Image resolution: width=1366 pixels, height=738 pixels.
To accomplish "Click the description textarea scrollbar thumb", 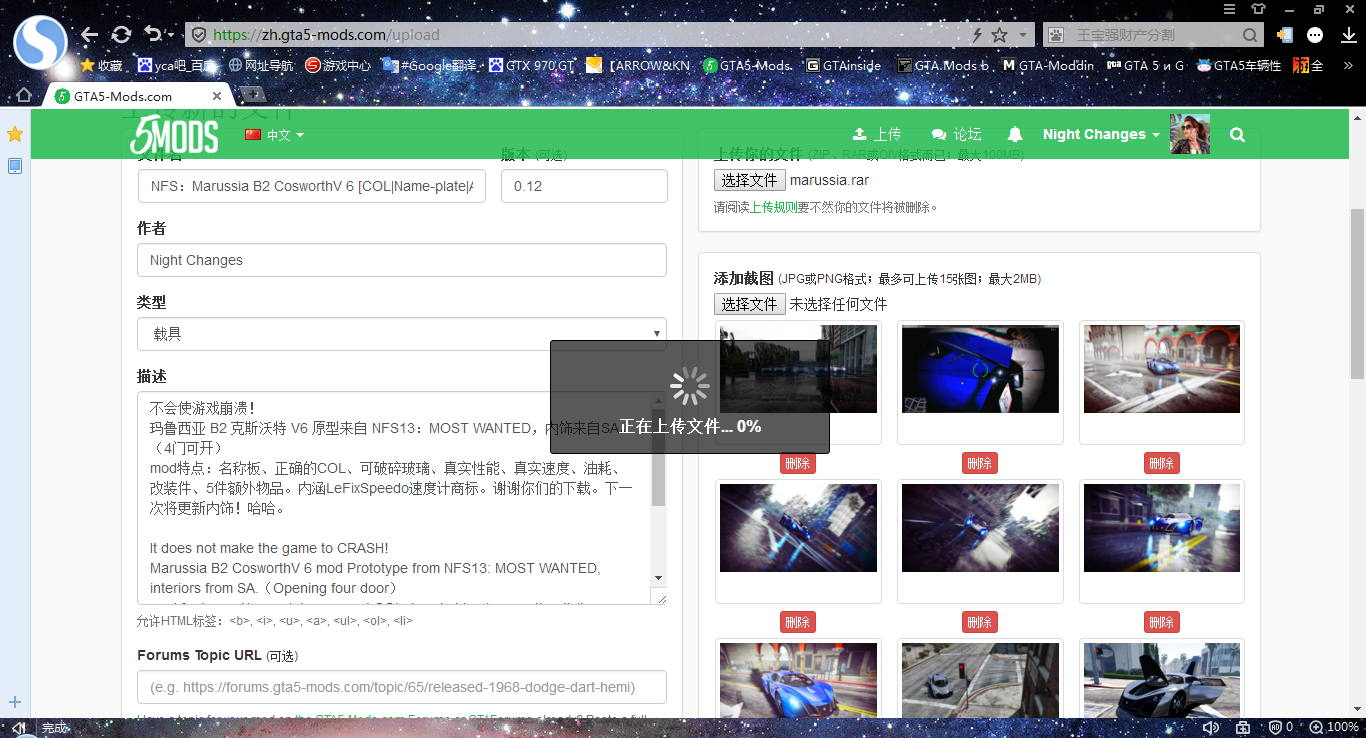I will pos(658,457).
